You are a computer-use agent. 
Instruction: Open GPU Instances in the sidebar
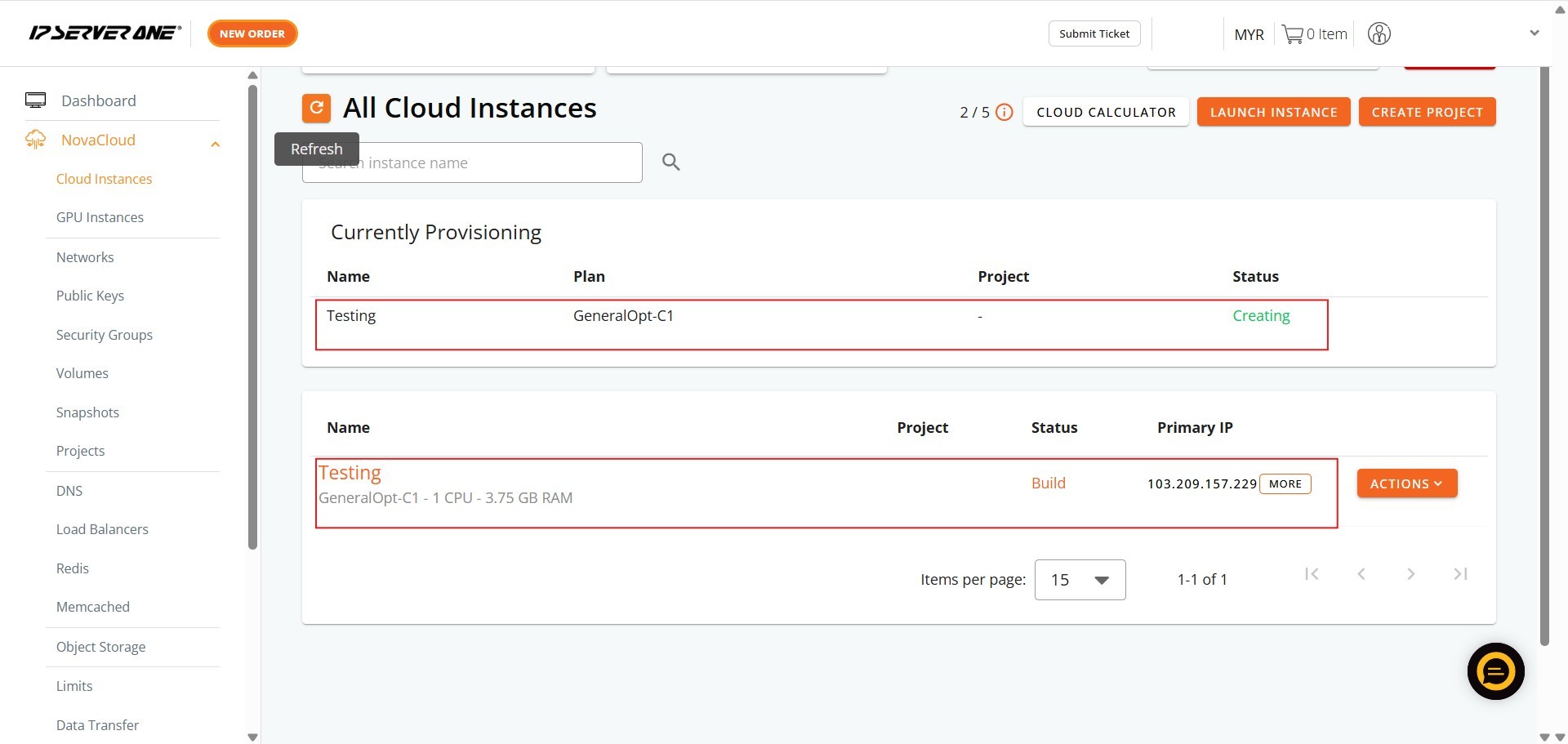pos(100,217)
